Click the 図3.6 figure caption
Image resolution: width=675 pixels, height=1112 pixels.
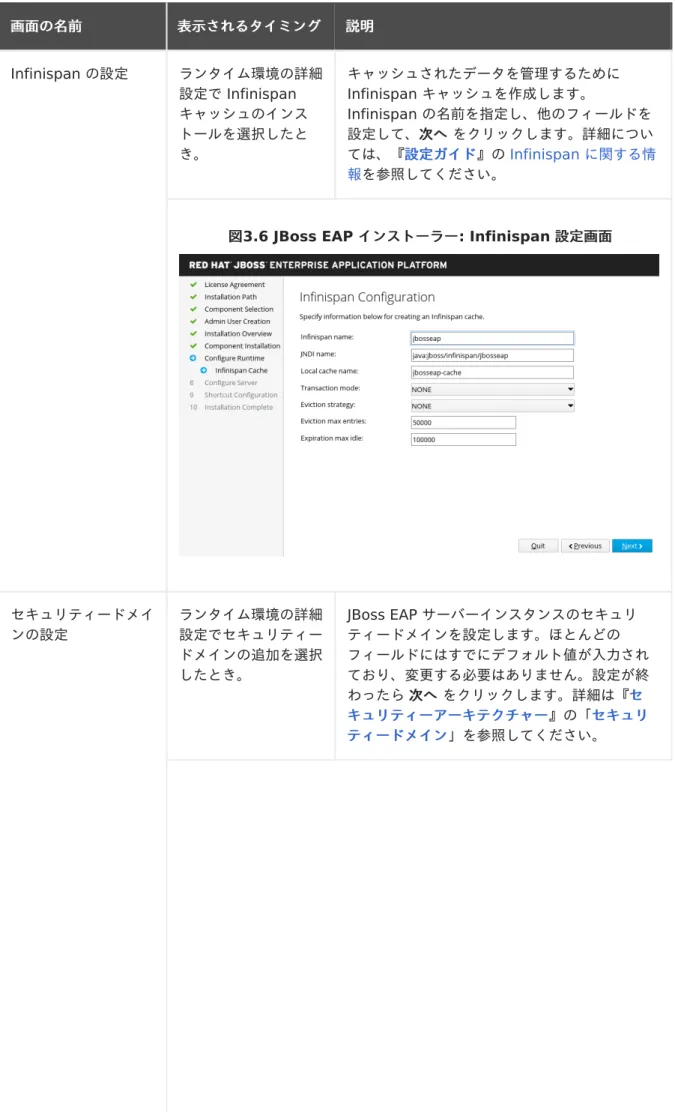pyautogui.click(x=420, y=236)
